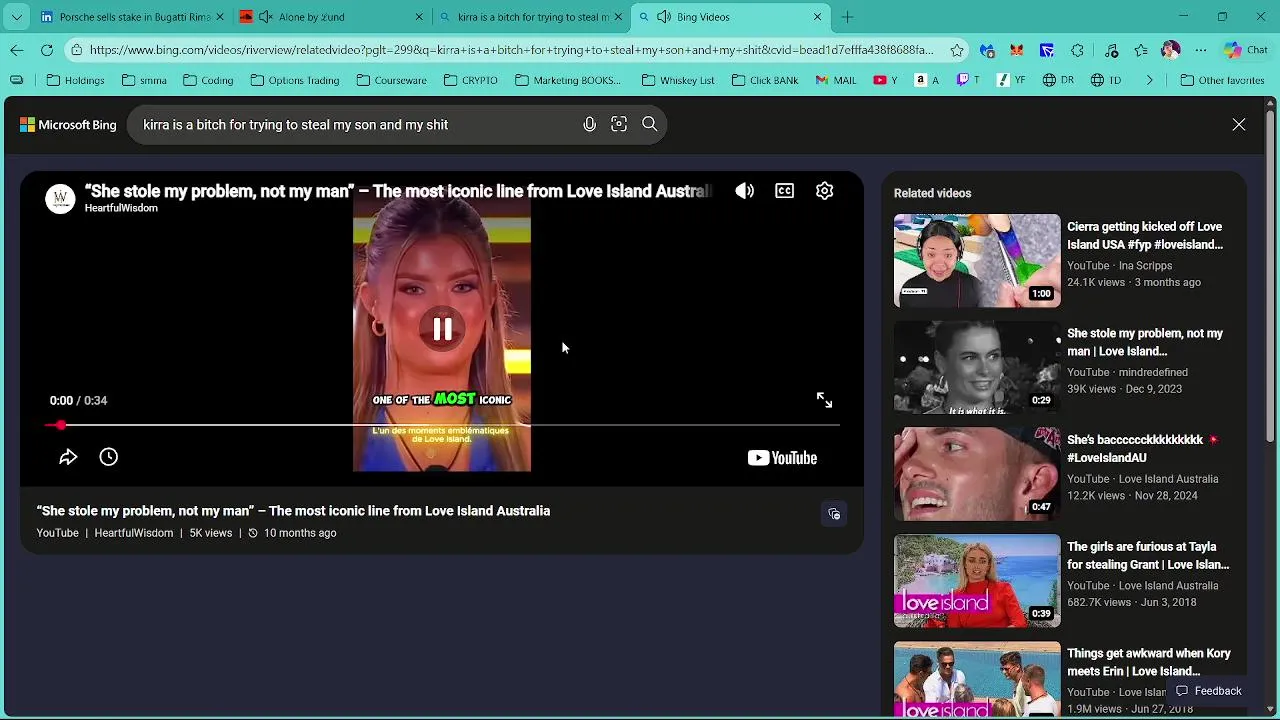Click the HeartfulWisdom channel avatar
1280x720 pixels.
(60, 198)
